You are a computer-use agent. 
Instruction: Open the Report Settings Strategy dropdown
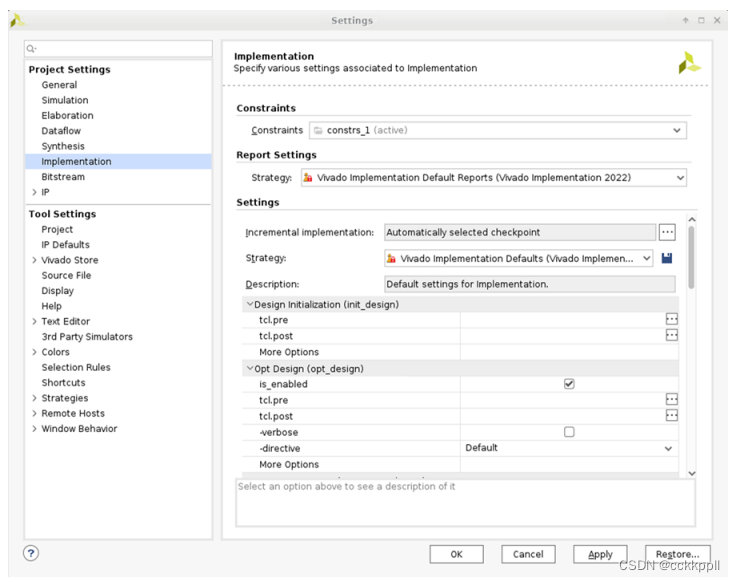click(494, 178)
